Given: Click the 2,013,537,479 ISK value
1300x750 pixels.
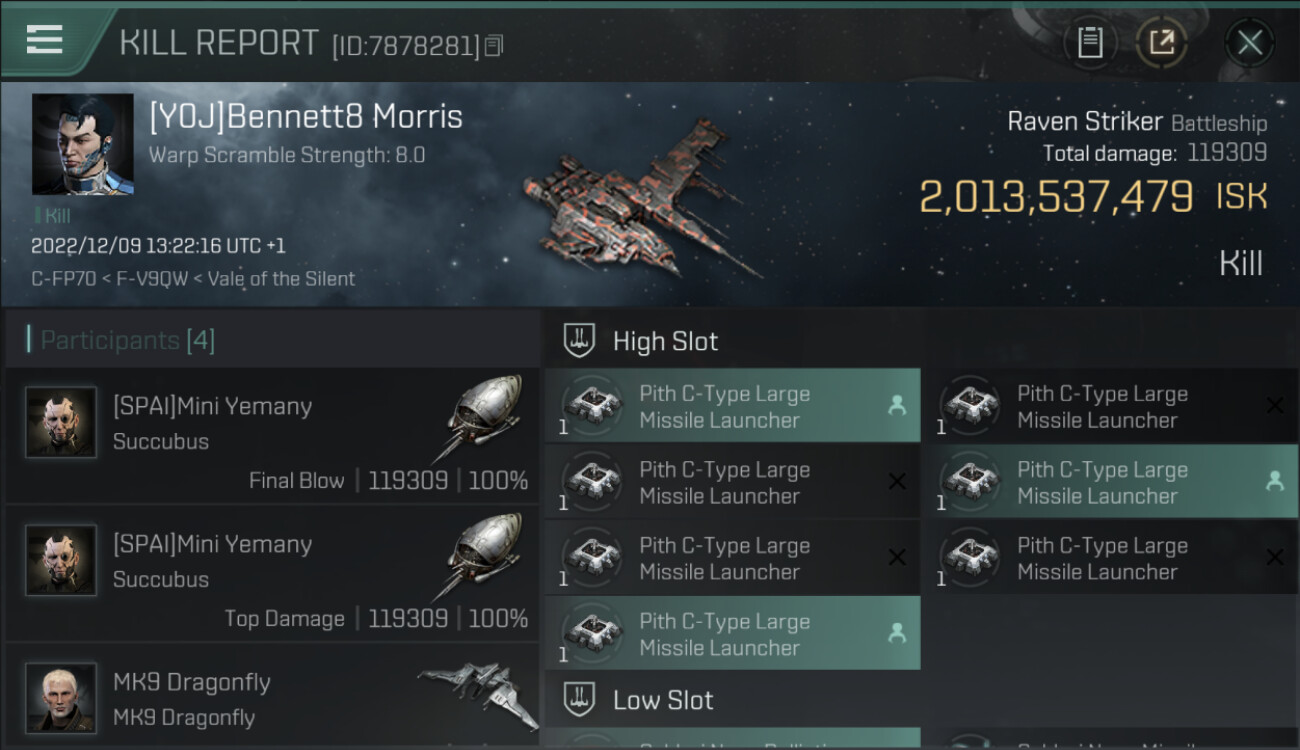Looking at the screenshot, I should [x=1056, y=197].
